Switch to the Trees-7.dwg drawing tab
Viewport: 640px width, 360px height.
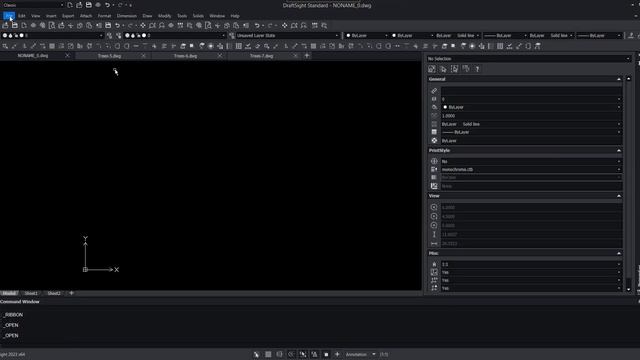tap(261, 56)
